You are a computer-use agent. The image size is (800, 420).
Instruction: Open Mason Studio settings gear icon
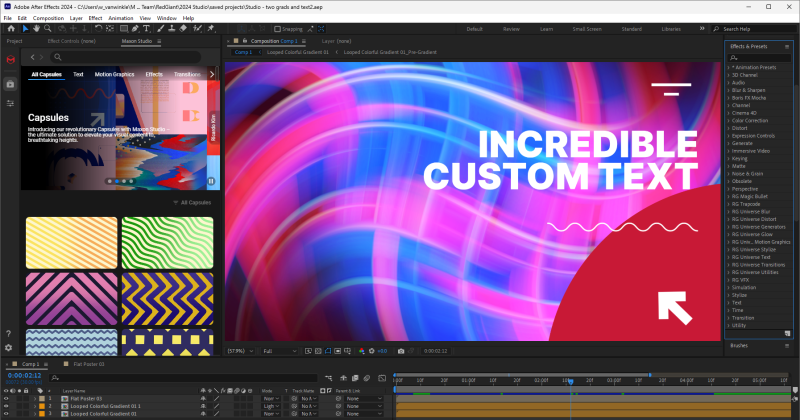pyautogui.click(x=9, y=347)
